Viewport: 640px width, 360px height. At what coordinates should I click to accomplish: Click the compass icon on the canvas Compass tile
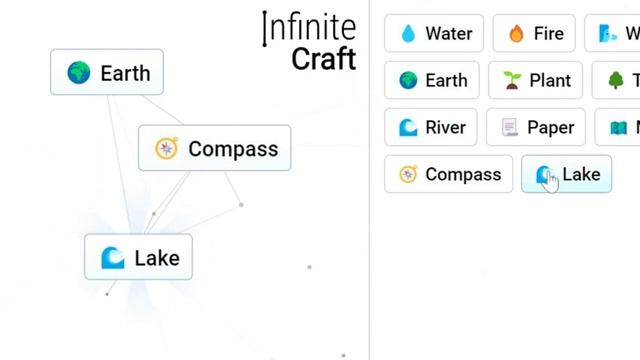point(167,148)
